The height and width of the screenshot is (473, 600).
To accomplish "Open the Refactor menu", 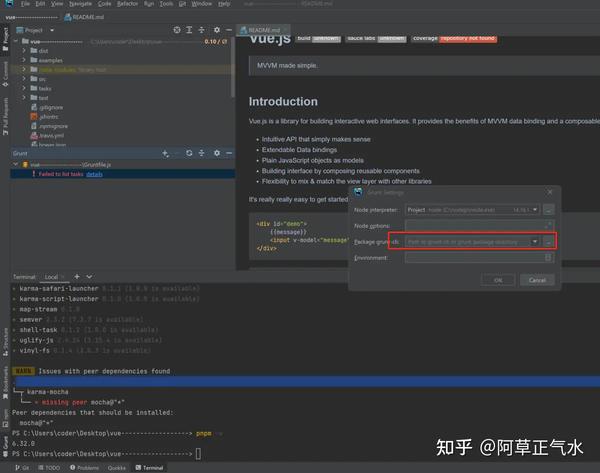I will (x=127, y=4).
